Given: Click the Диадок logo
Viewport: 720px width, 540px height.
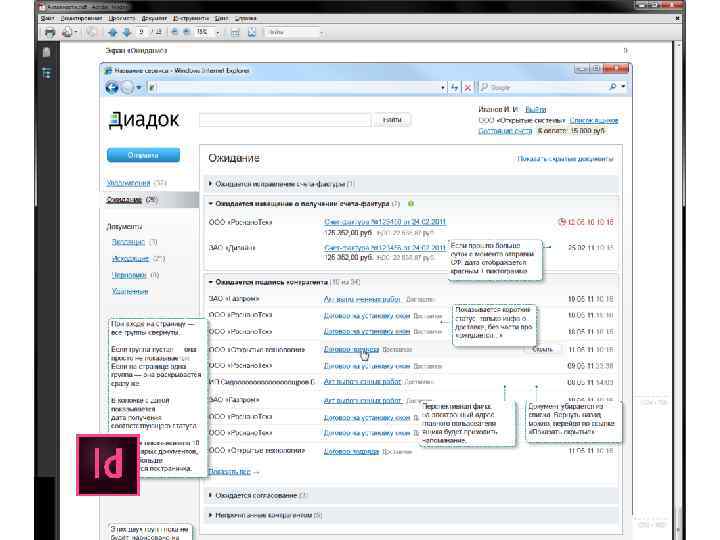Looking at the screenshot, I should [x=144, y=120].
